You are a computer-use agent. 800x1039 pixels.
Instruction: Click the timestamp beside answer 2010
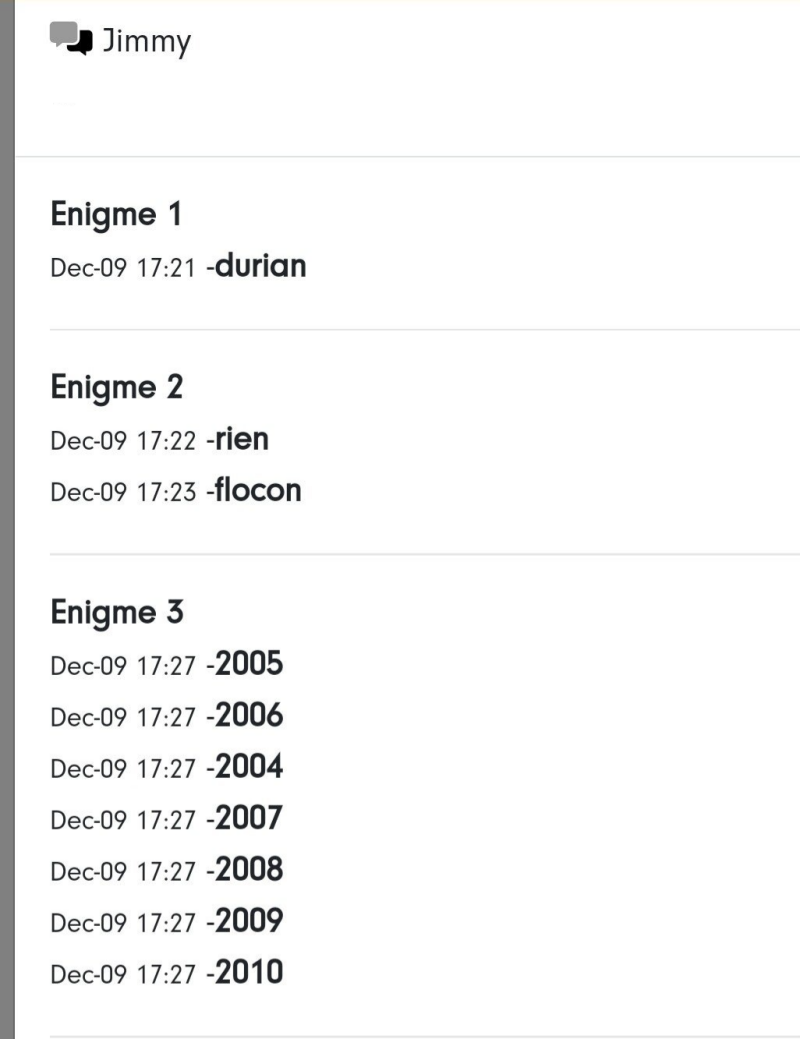coord(123,975)
